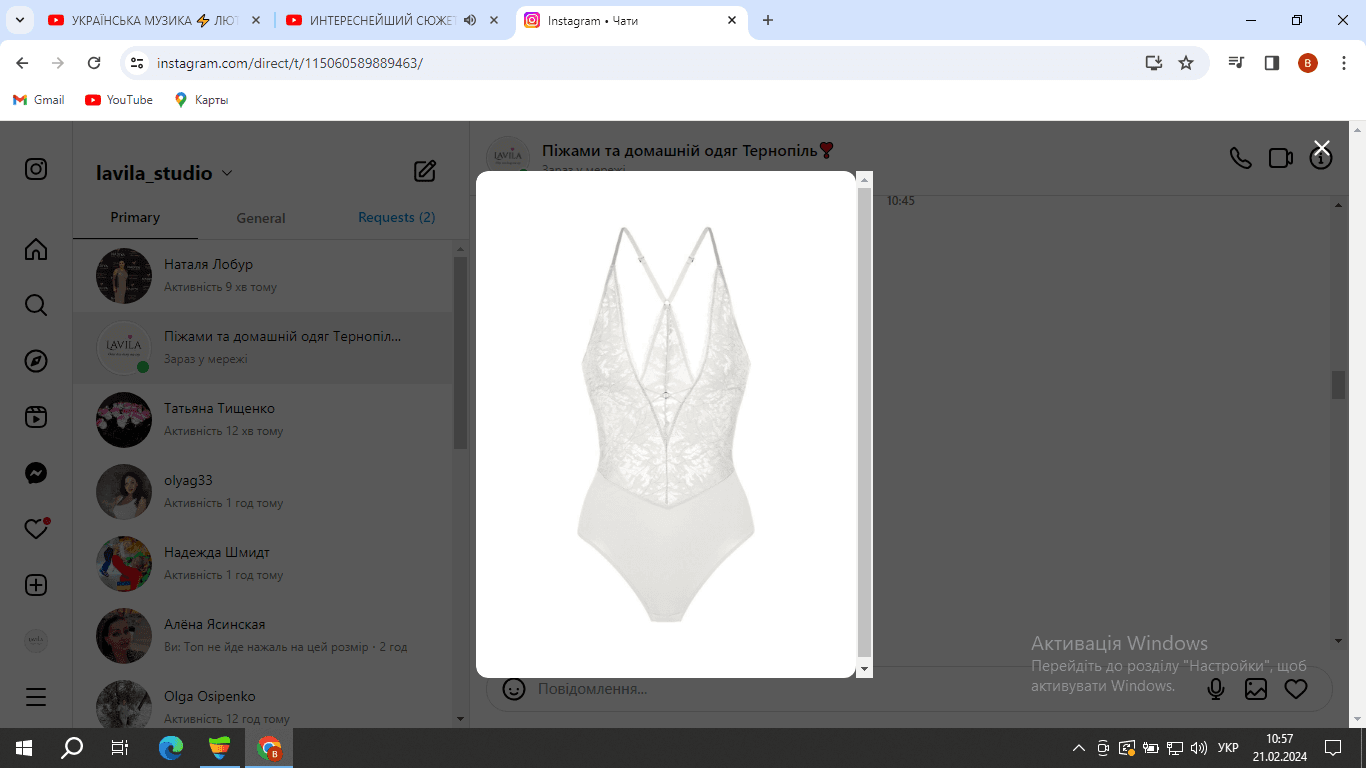The width and height of the screenshot is (1366, 768).
Task: Open the Requests (2) tab
Action: 397,217
